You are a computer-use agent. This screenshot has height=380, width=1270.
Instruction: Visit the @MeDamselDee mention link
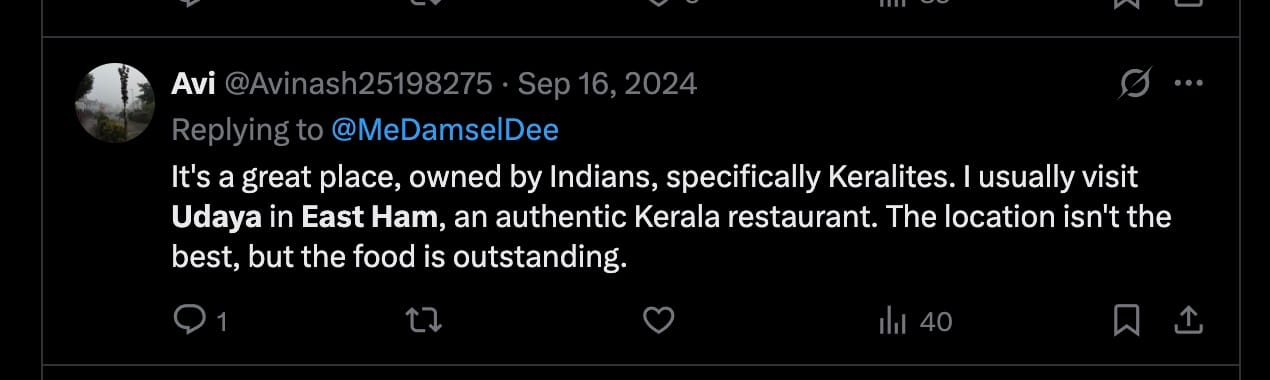[x=444, y=130]
